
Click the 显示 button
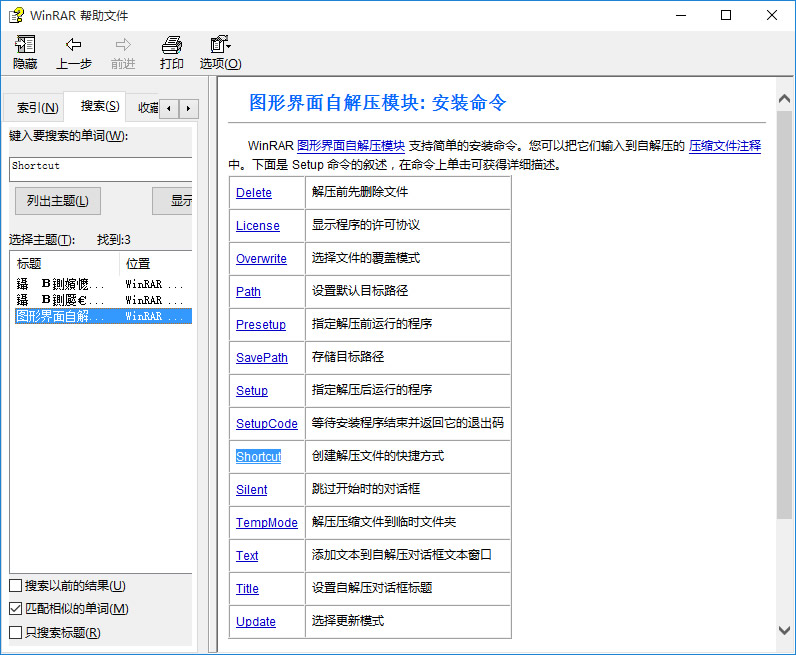click(x=173, y=201)
